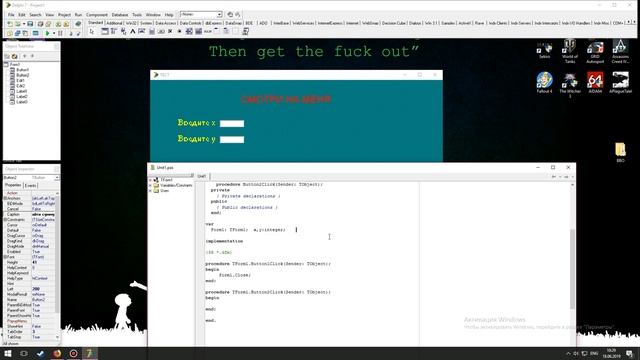Image resolution: width=640 pixels, height=360 pixels.
Task: Pick the Edit component in the palette
Action: pos(142,31)
